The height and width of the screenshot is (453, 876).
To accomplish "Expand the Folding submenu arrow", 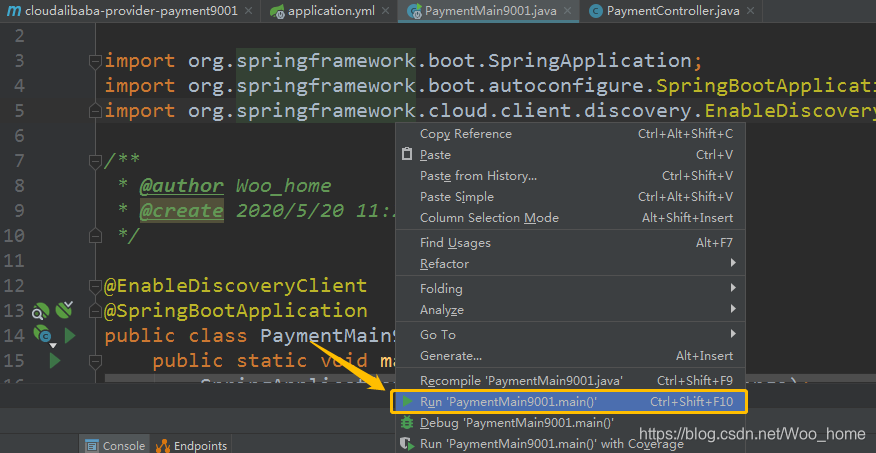I will (734, 288).
